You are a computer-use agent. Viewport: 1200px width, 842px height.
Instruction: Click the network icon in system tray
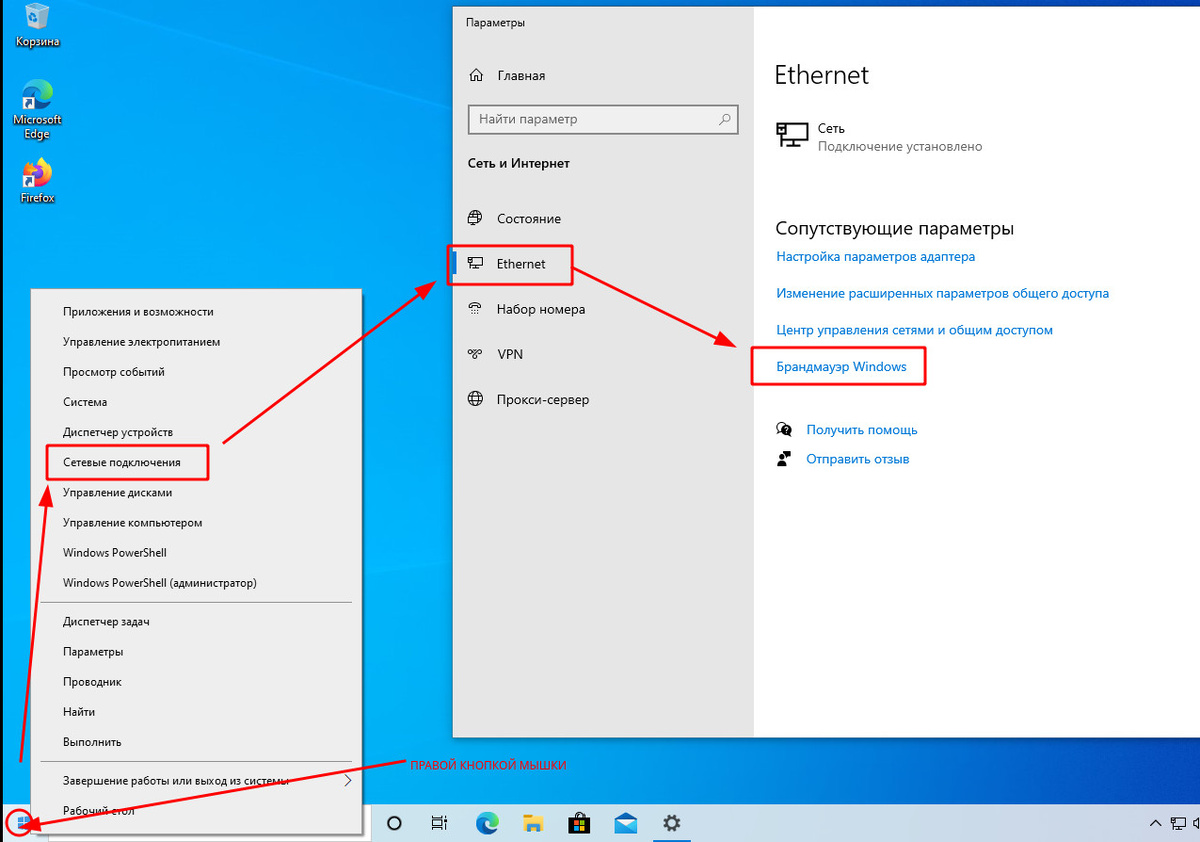coord(1178,823)
